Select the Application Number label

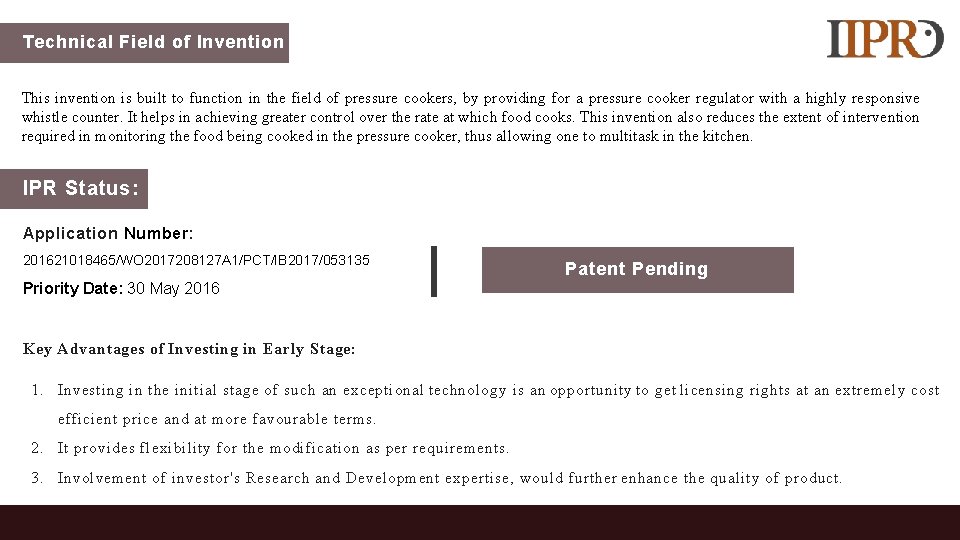coord(108,233)
